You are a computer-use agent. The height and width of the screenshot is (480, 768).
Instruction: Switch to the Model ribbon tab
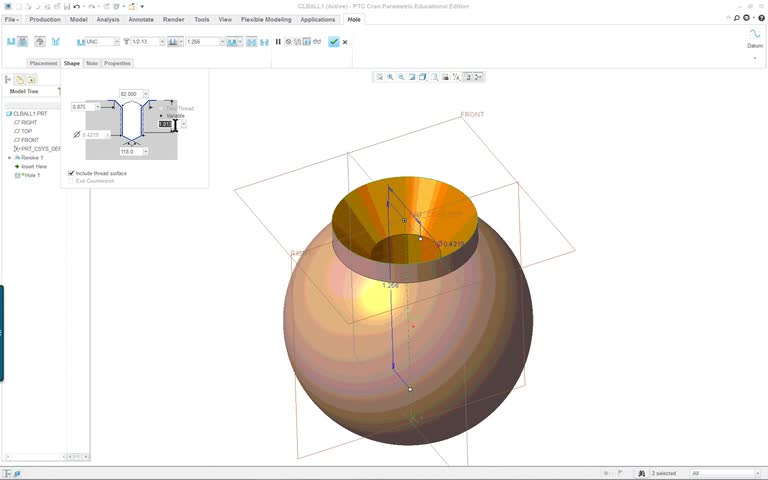pos(78,20)
